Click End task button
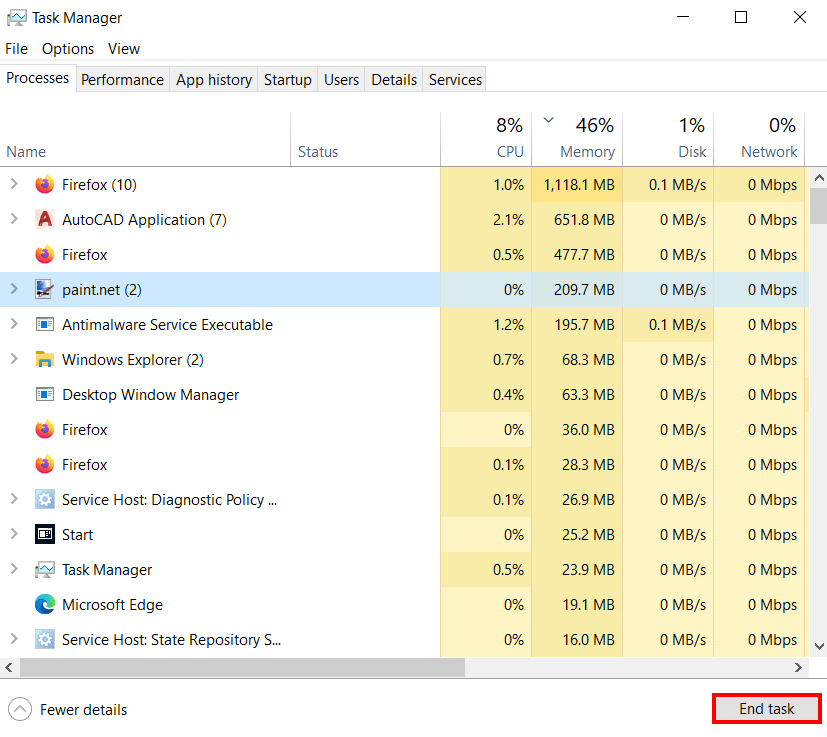 (766, 709)
